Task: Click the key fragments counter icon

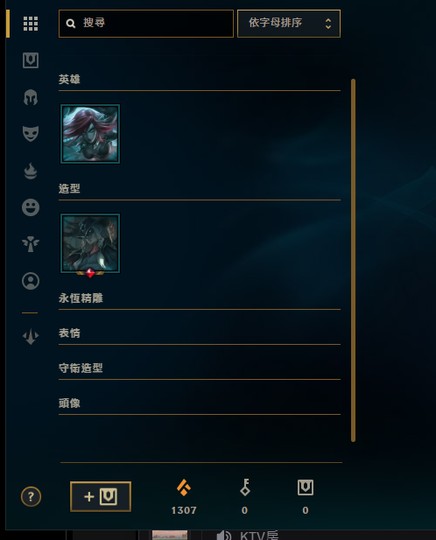Action: [245, 487]
